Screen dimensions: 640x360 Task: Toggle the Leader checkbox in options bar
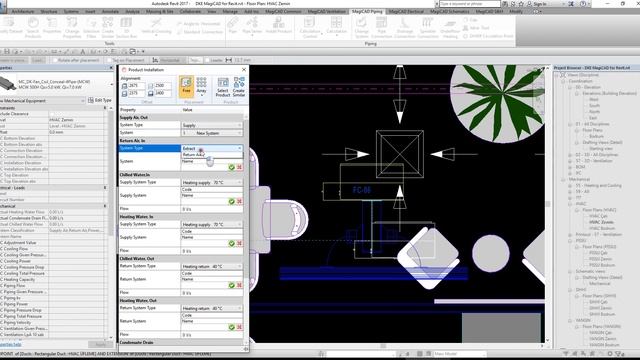(207, 60)
